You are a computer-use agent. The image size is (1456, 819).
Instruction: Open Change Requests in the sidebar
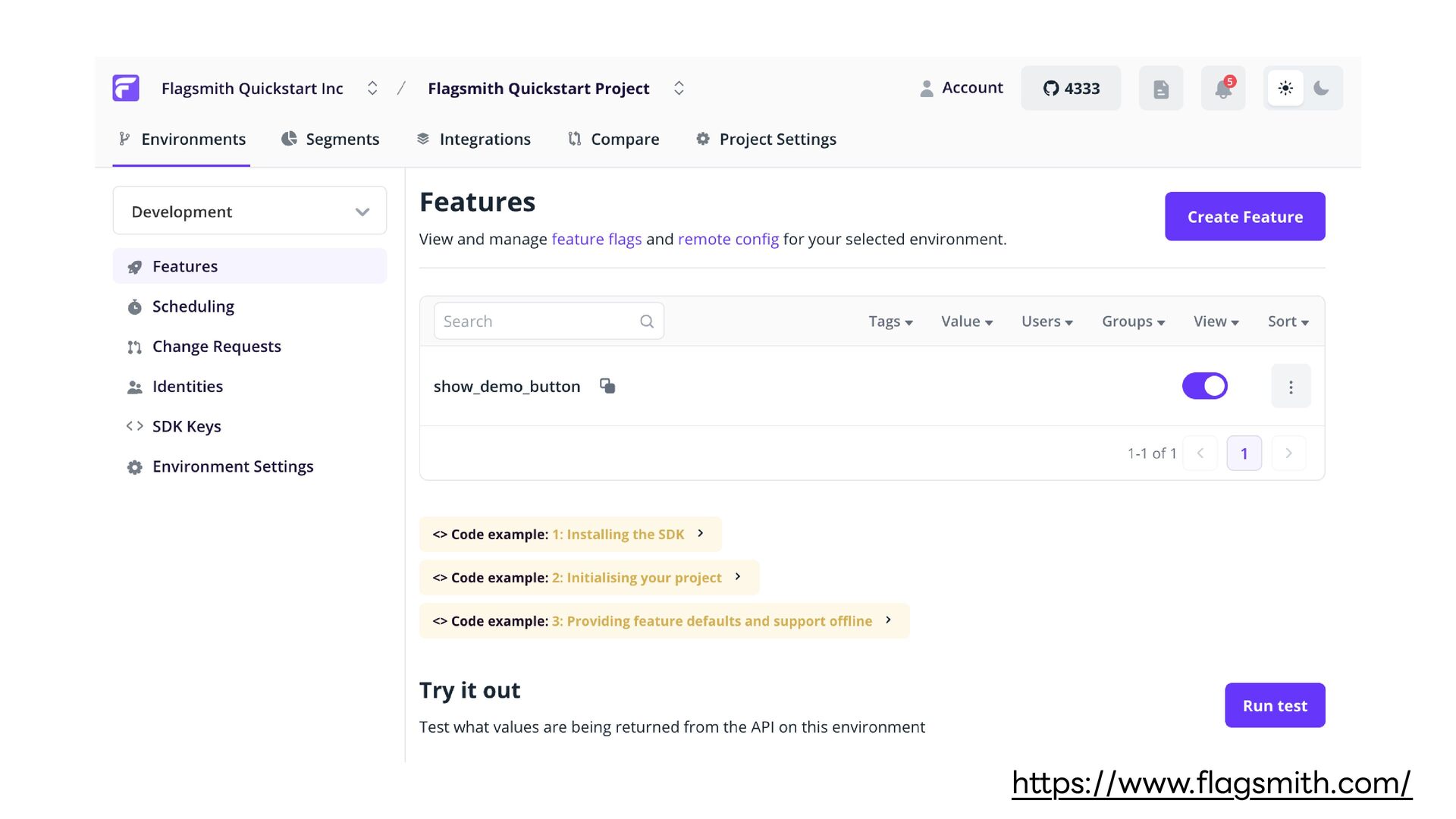pos(249,347)
